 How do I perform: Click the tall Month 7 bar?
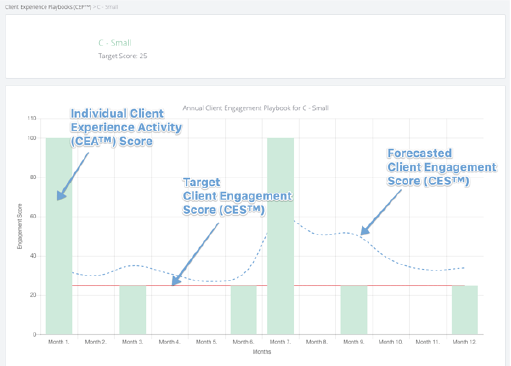tap(280, 236)
